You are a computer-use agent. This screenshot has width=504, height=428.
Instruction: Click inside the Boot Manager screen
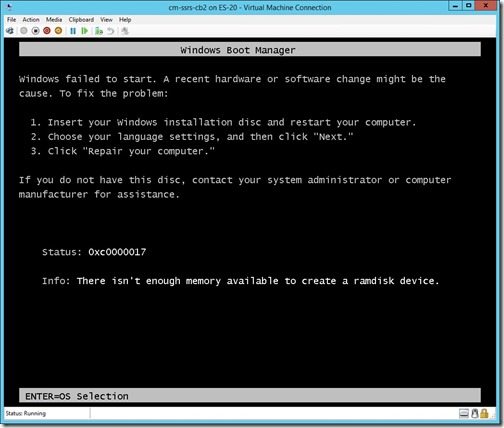(250, 222)
